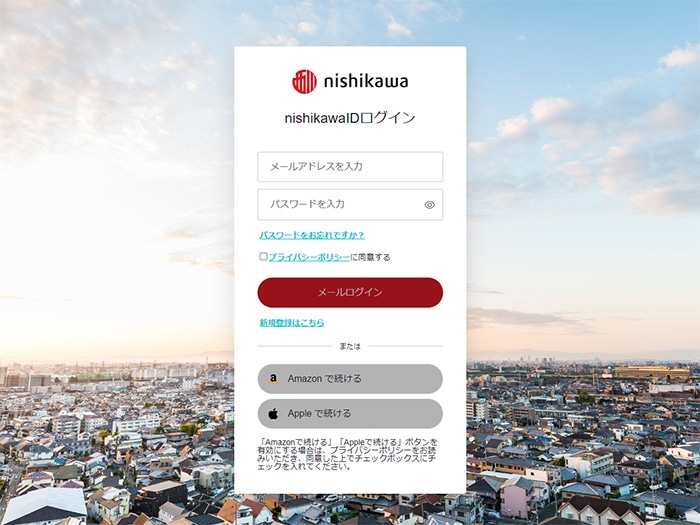This screenshot has height=525, width=700.
Task: Click the または divider text
Action: [x=350, y=346]
